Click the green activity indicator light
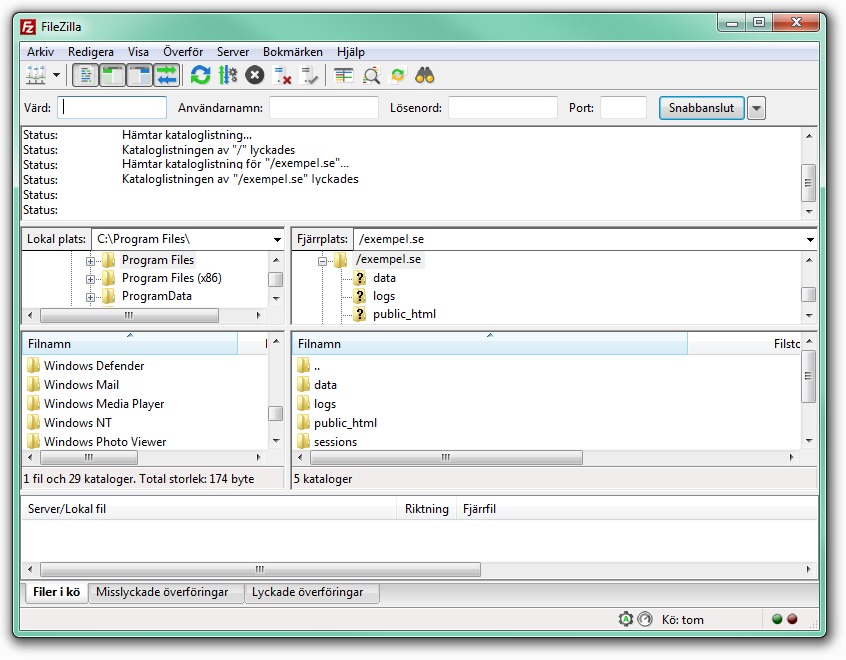 click(x=777, y=619)
